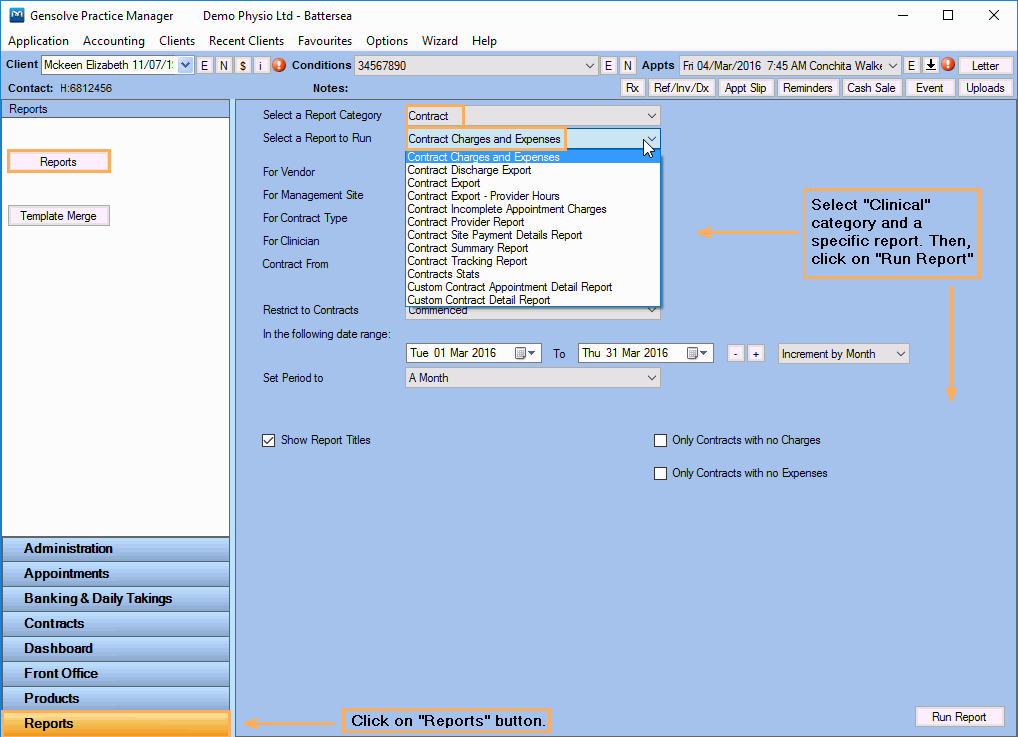Click the 'E' edit icon beside Conditions

tap(608, 66)
